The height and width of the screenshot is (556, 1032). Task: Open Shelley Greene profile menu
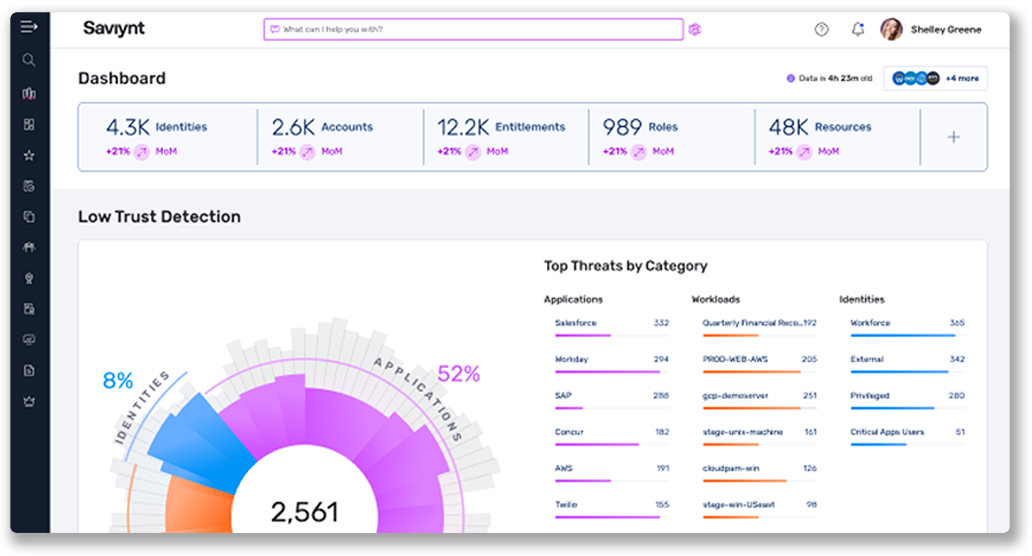click(x=931, y=30)
